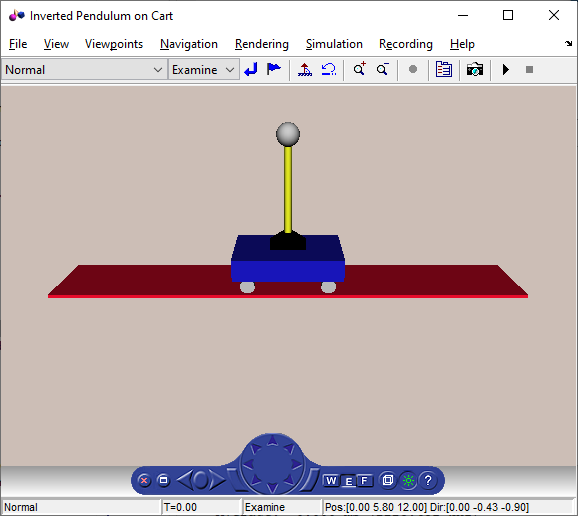Switch to Fly mode with F button
Screen dimensions: 578x516
(365, 481)
